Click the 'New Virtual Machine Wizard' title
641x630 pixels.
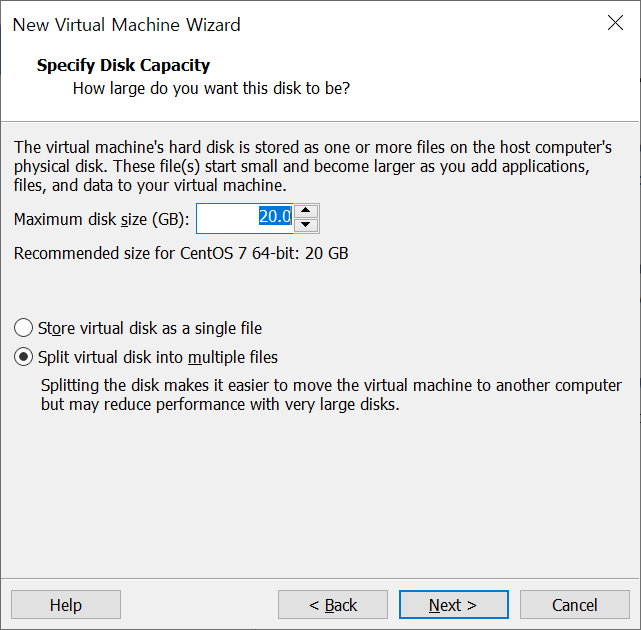[126, 25]
